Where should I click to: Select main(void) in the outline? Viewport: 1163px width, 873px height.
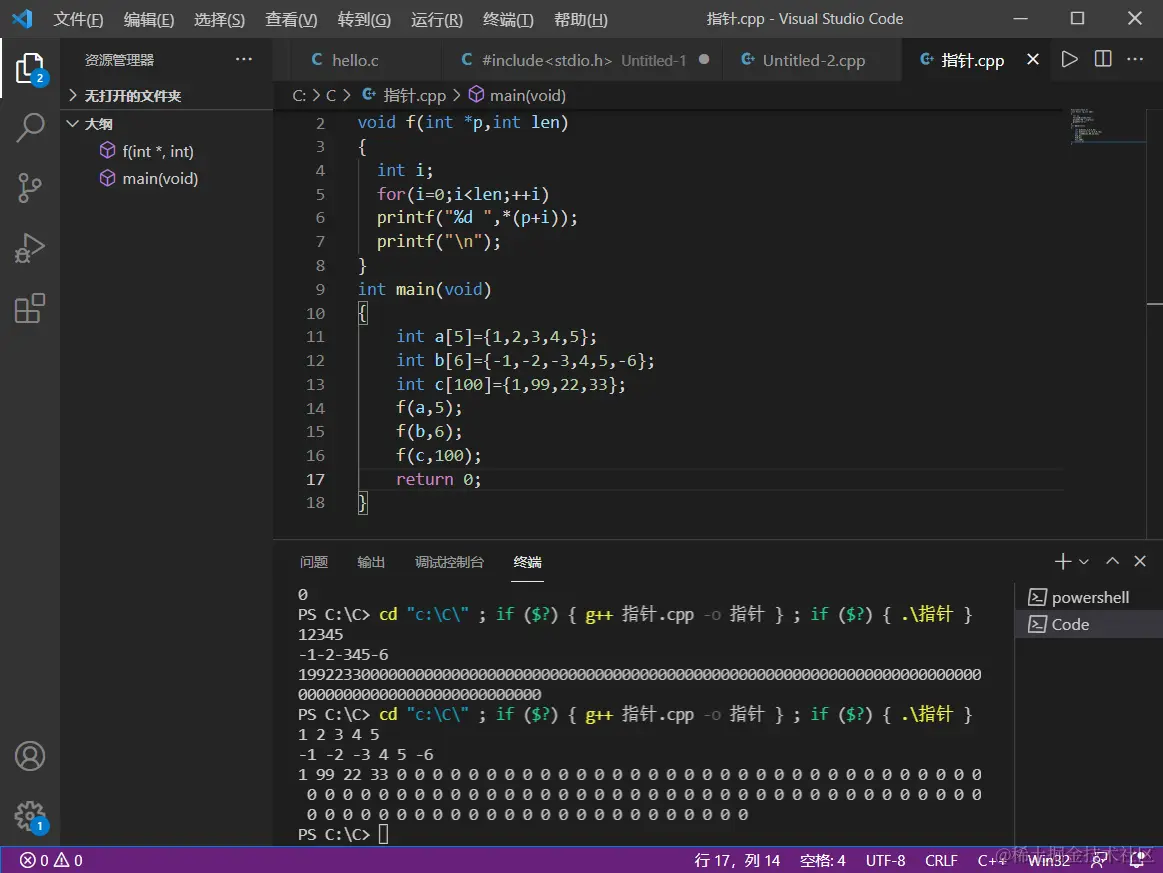click(x=160, y=178)
